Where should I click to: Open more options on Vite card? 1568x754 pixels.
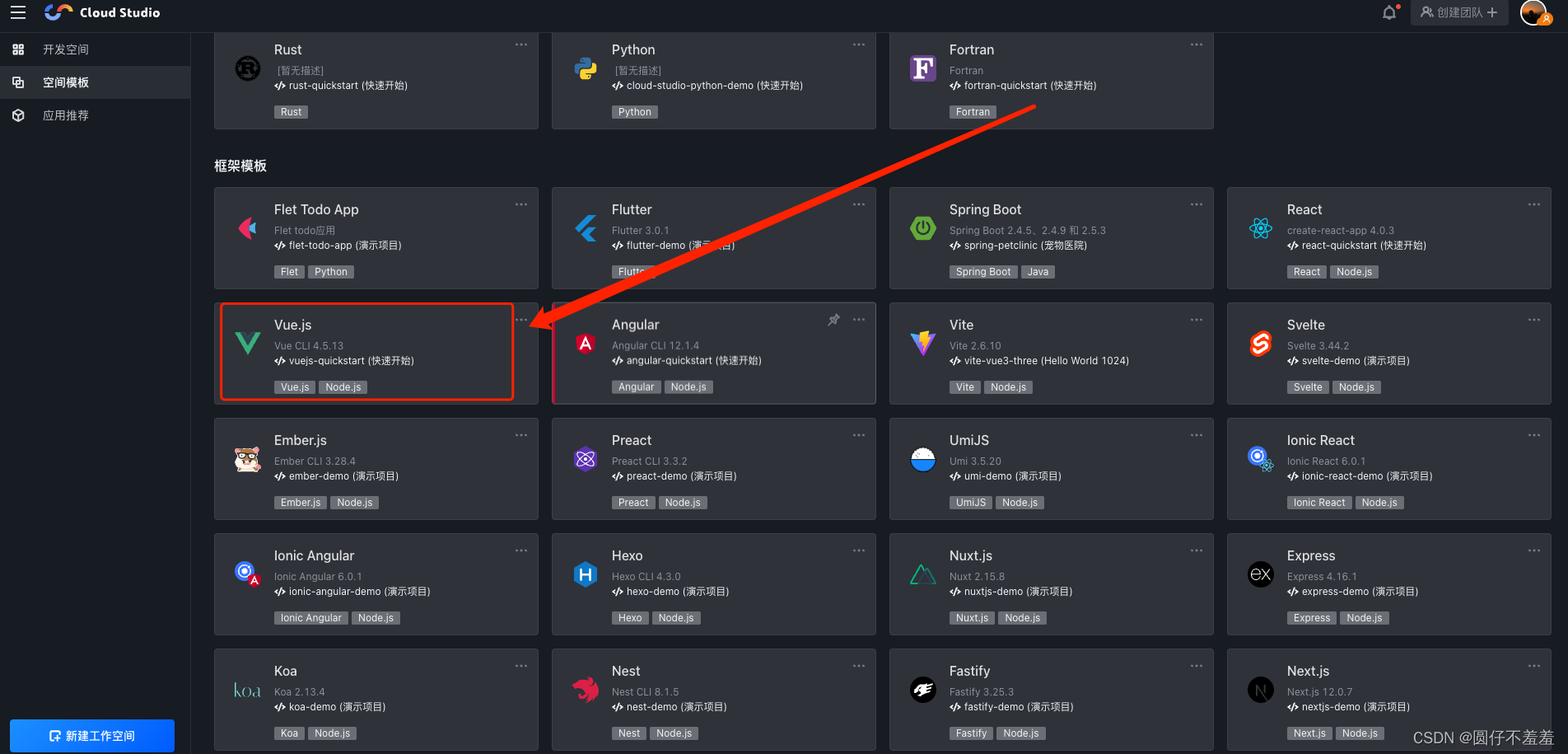click(x=1197, y=320)
